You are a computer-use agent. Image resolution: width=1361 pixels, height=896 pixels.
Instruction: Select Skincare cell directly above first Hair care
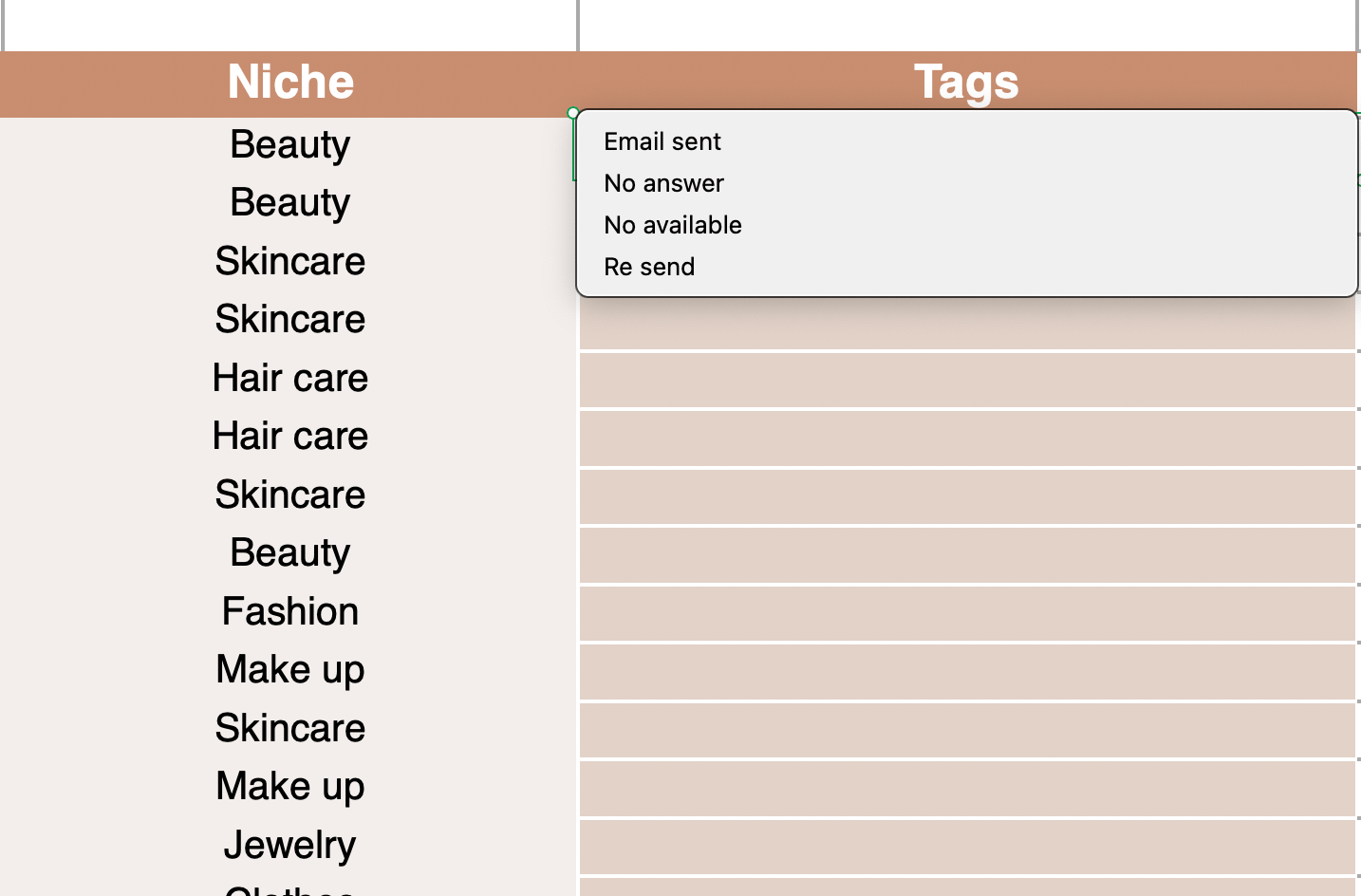290,320
